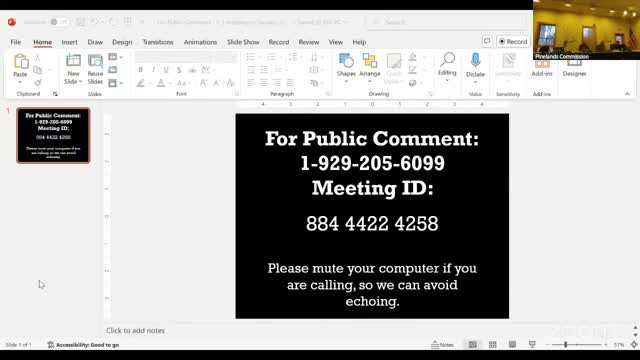Switch to Reading View in status bar
The width and height of the screenshot is (640, 360).
(x=512, y=345)
